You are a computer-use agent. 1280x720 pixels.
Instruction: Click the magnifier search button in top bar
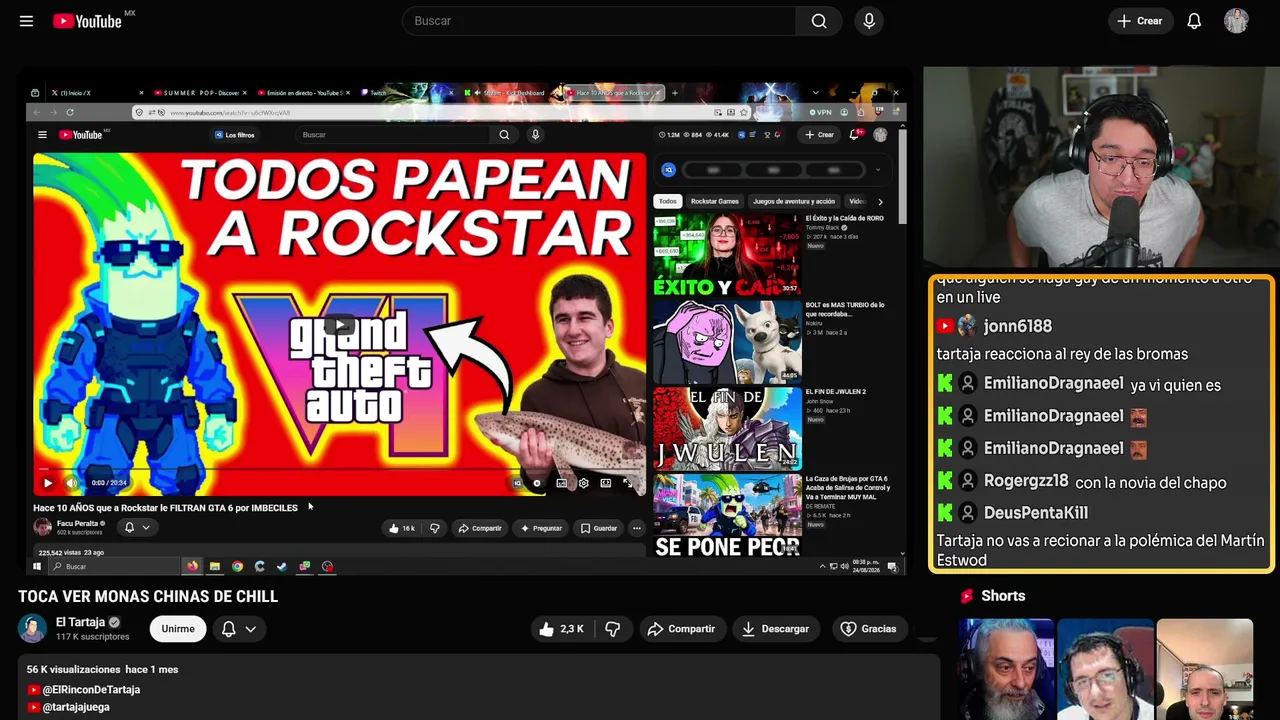[819, 21]
